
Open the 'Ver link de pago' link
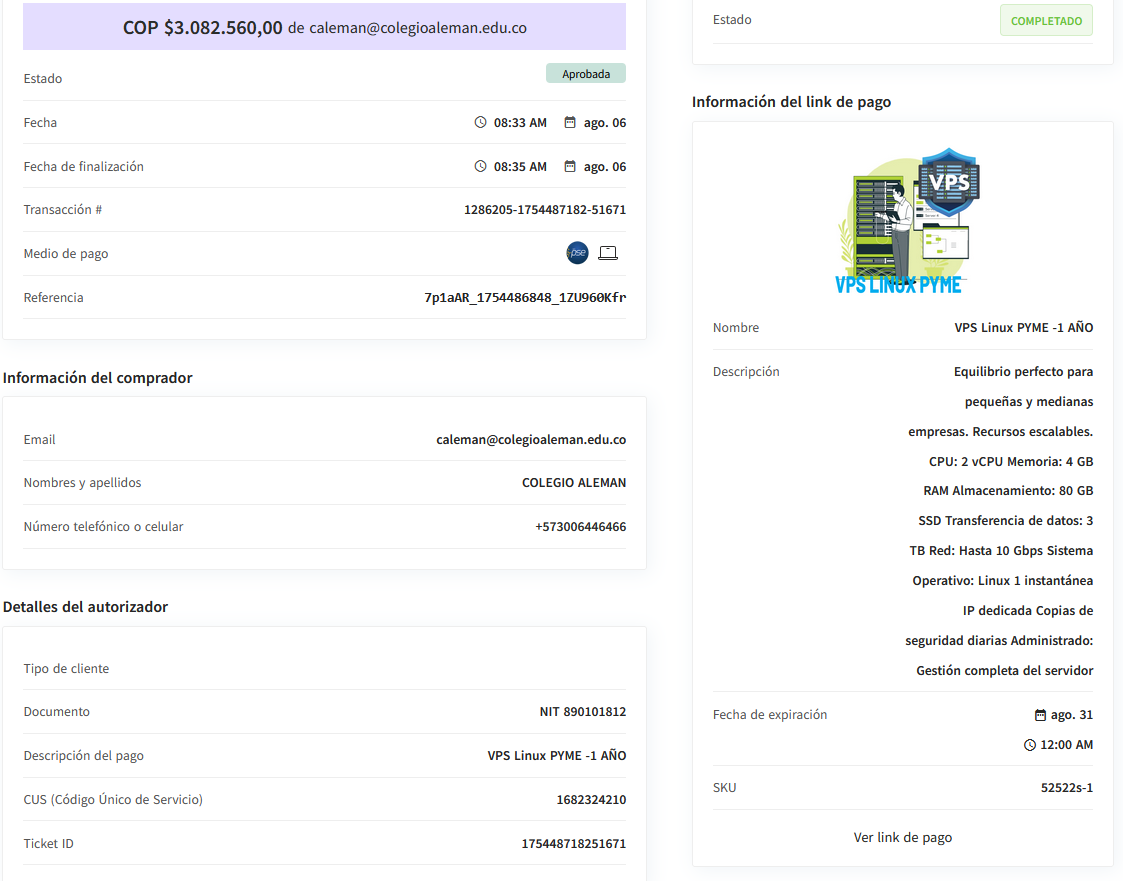902,838
